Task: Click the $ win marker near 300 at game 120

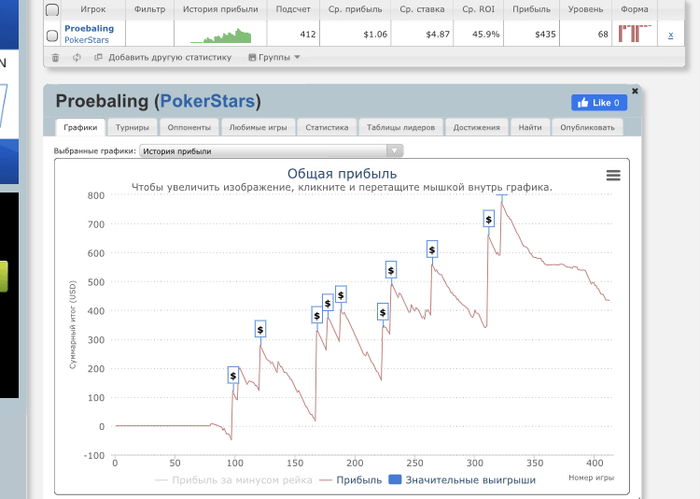Action: (x=260, y=329)
